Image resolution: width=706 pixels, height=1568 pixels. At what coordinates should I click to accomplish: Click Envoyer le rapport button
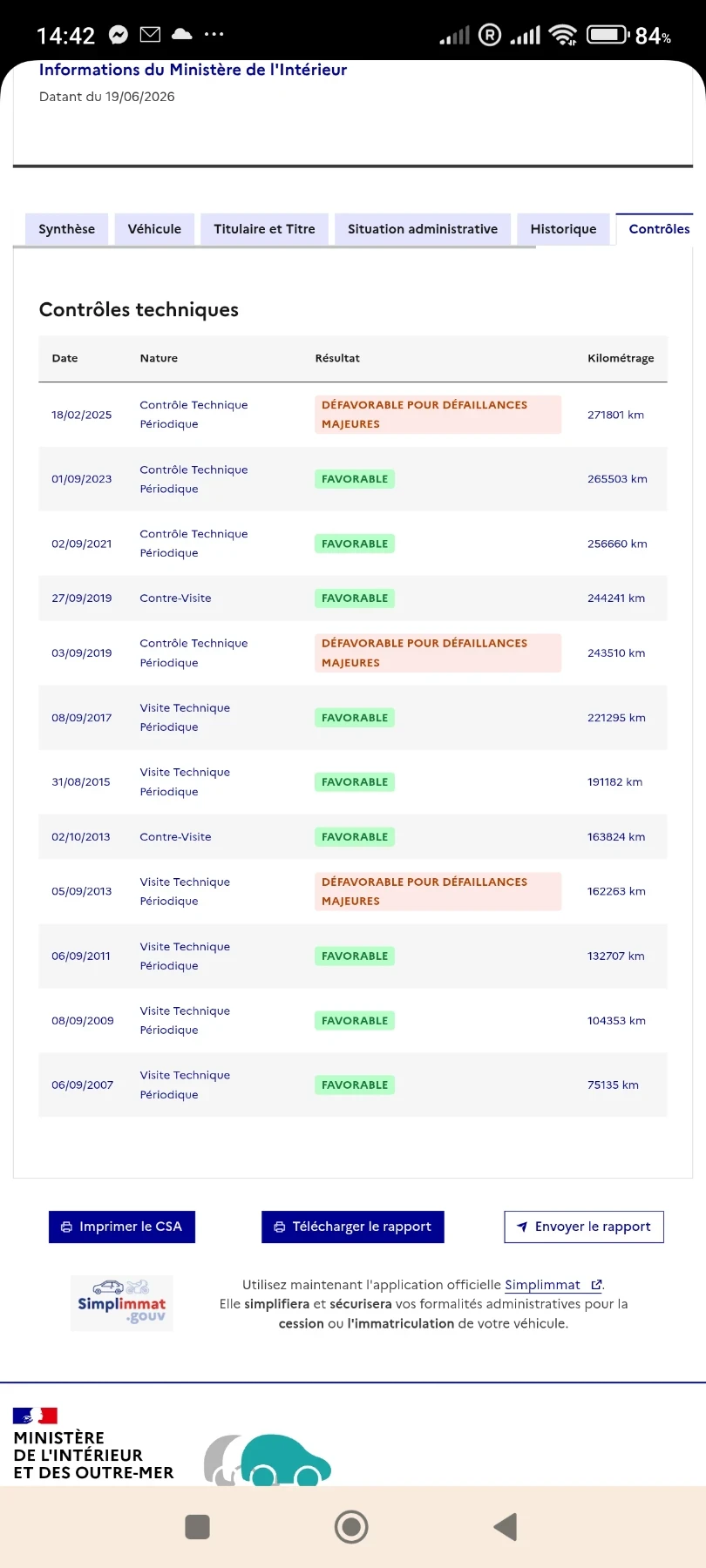pyautogui.click(x=584, y=1227)
